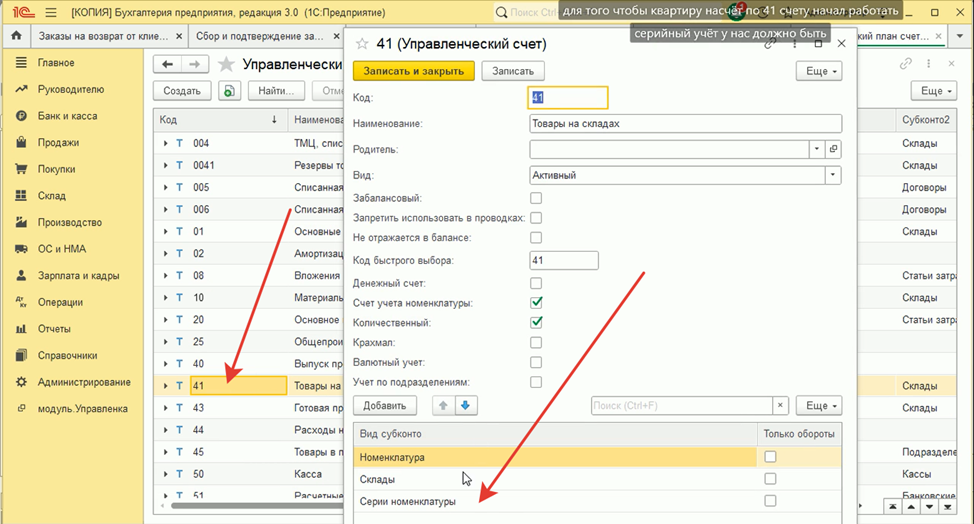Toggle Не отражается в балансе checkbox
Image resolution: width=974 pixels, height=524 pixels.
(536, 238)
